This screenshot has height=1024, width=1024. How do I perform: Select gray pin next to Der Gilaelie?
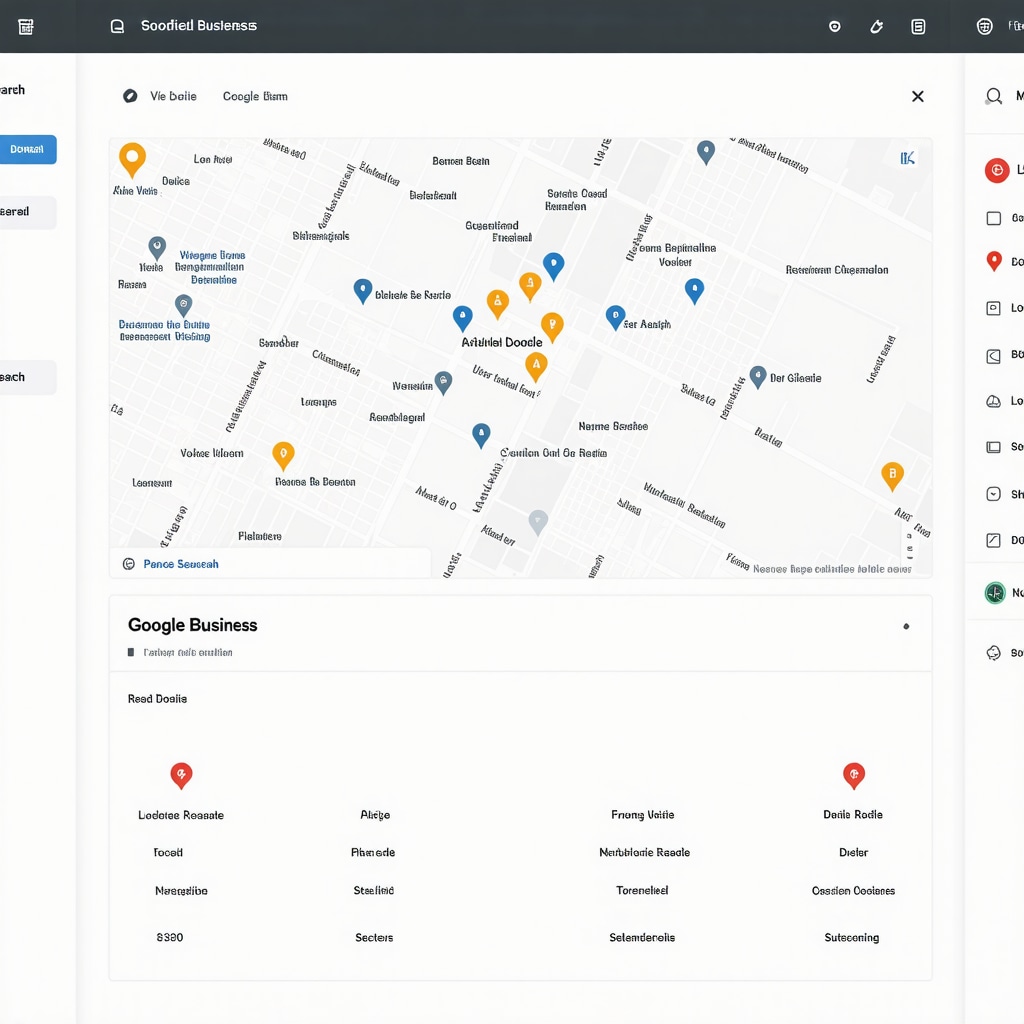pyautogui.click(x=758, y=377)
